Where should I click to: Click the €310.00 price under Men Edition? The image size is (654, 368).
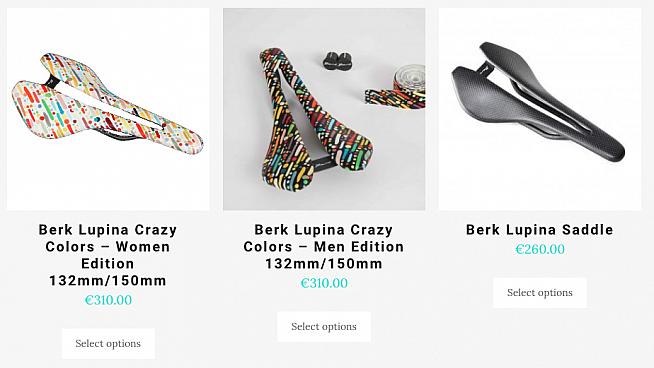tap(324, 283)
